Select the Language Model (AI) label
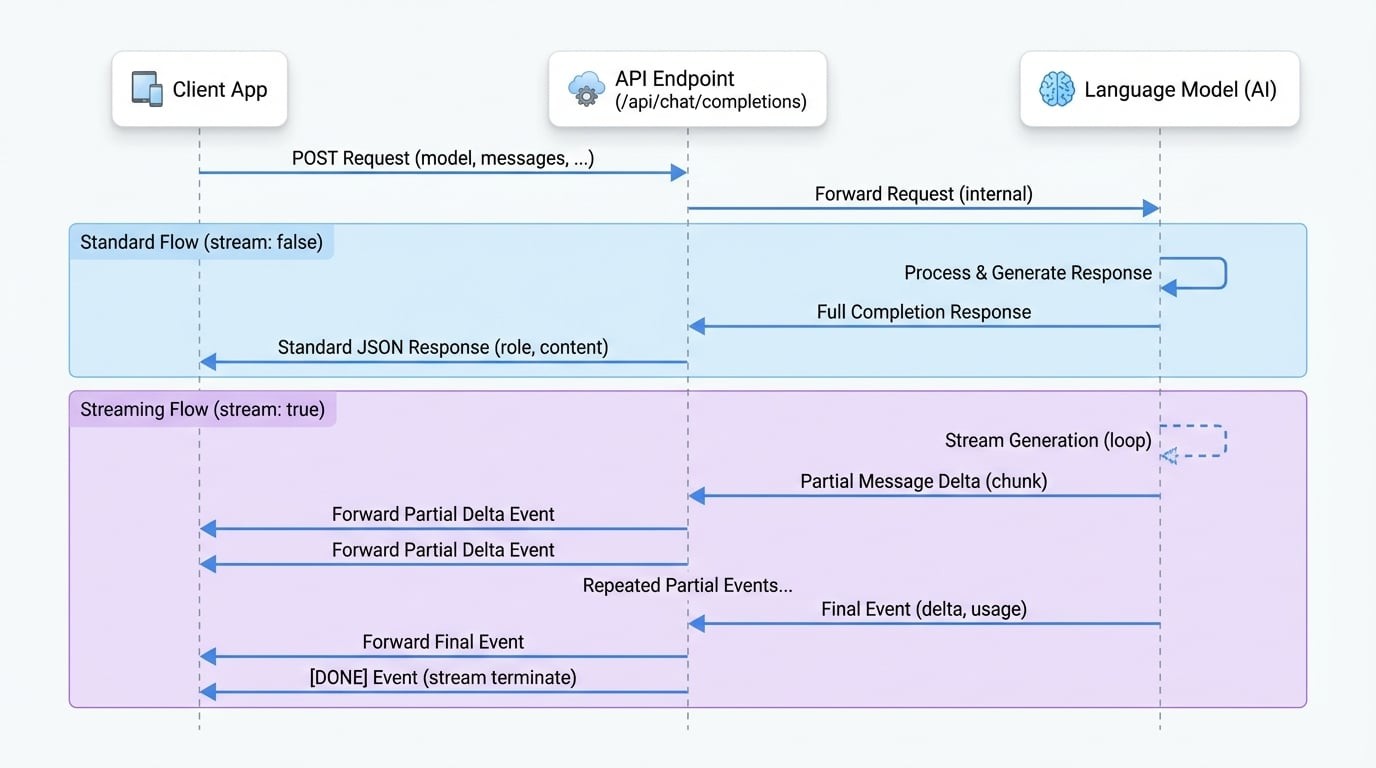 (1180, 89)
